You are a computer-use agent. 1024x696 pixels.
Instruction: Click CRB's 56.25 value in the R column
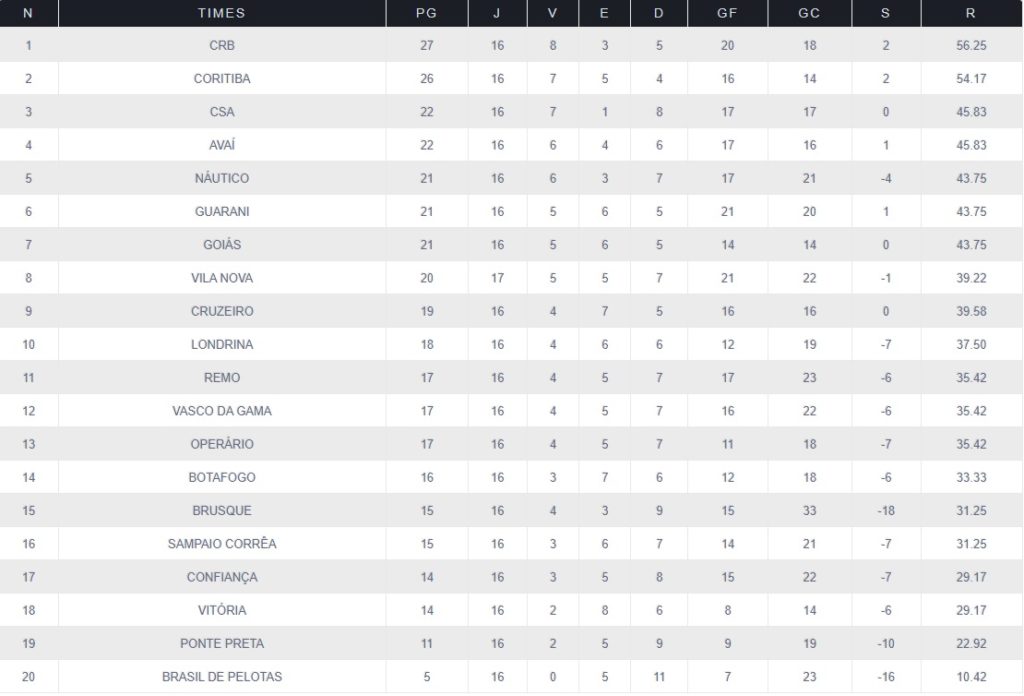[971, 46]
